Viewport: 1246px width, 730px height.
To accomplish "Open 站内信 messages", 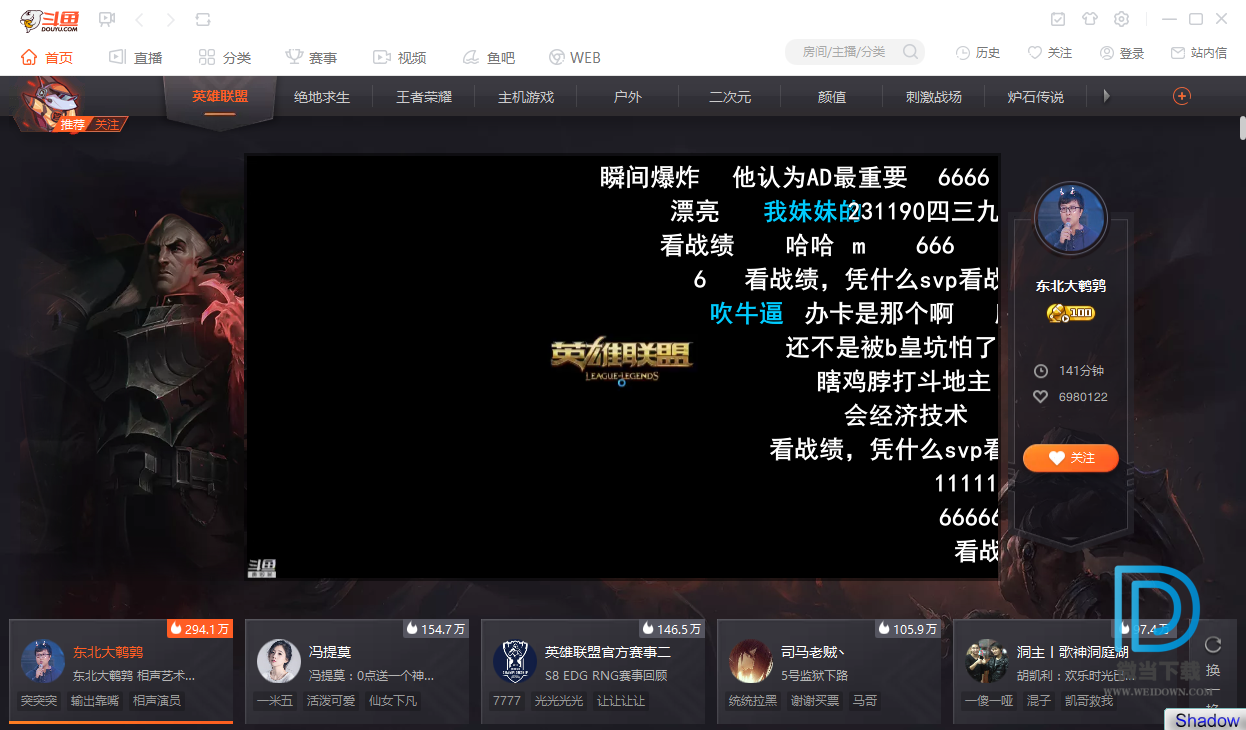I will point(1199,53).
